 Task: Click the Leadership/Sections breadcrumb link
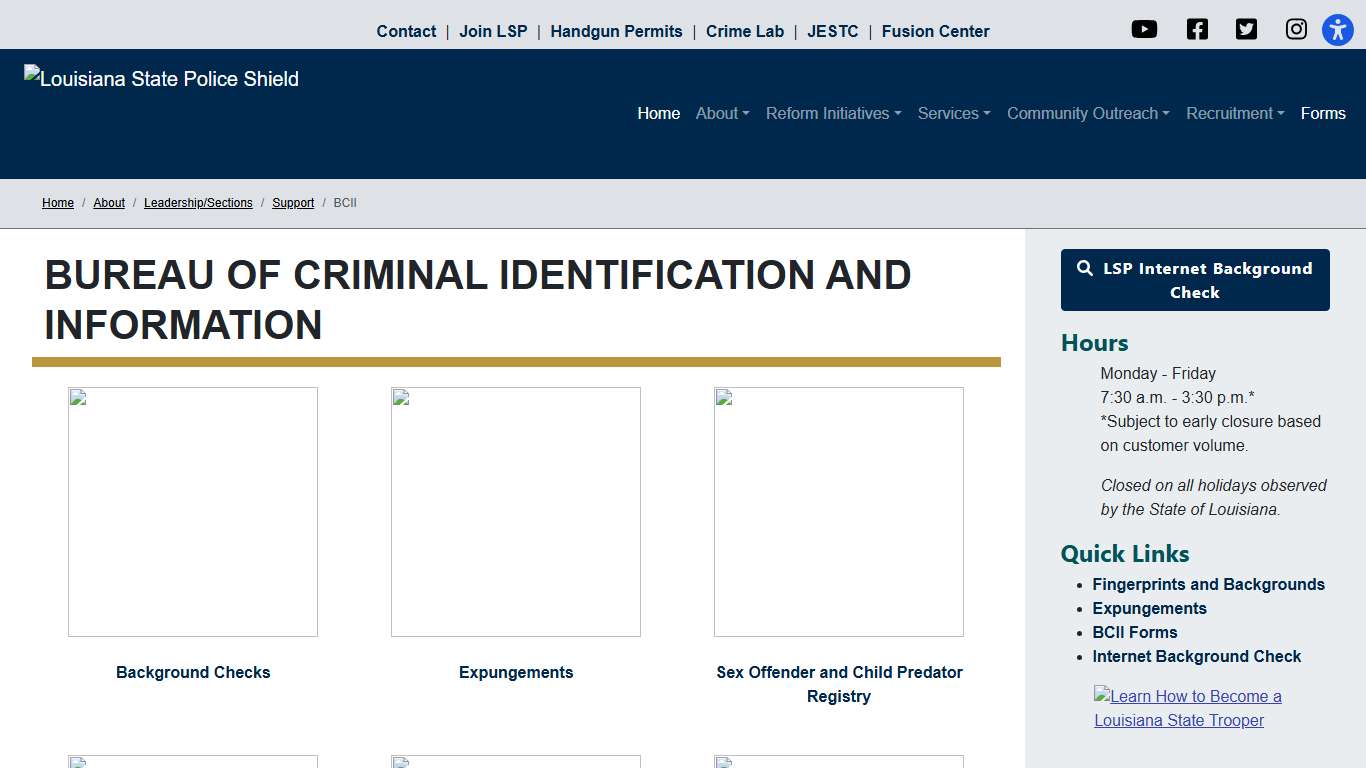198,203
